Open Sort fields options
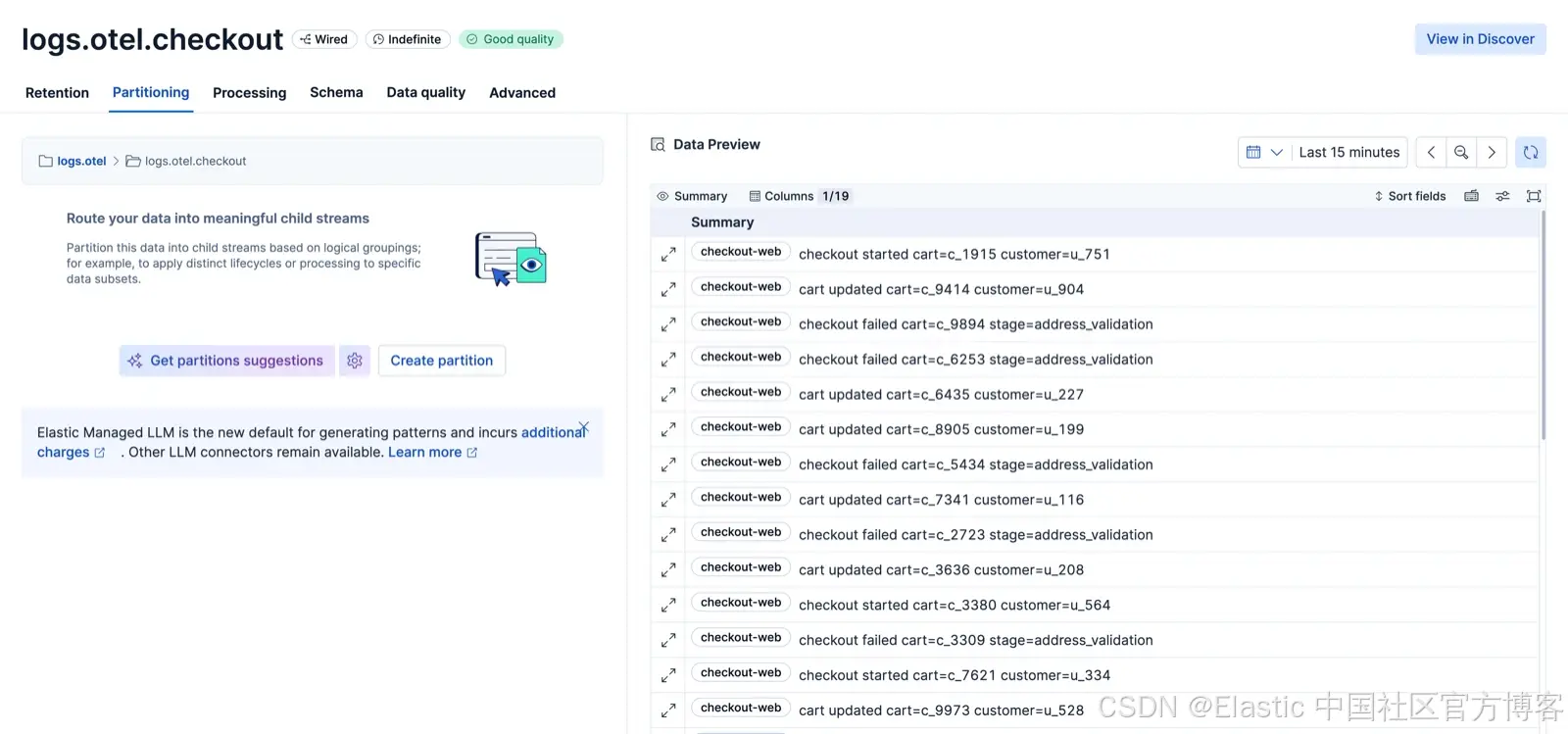 [1410, 196]
